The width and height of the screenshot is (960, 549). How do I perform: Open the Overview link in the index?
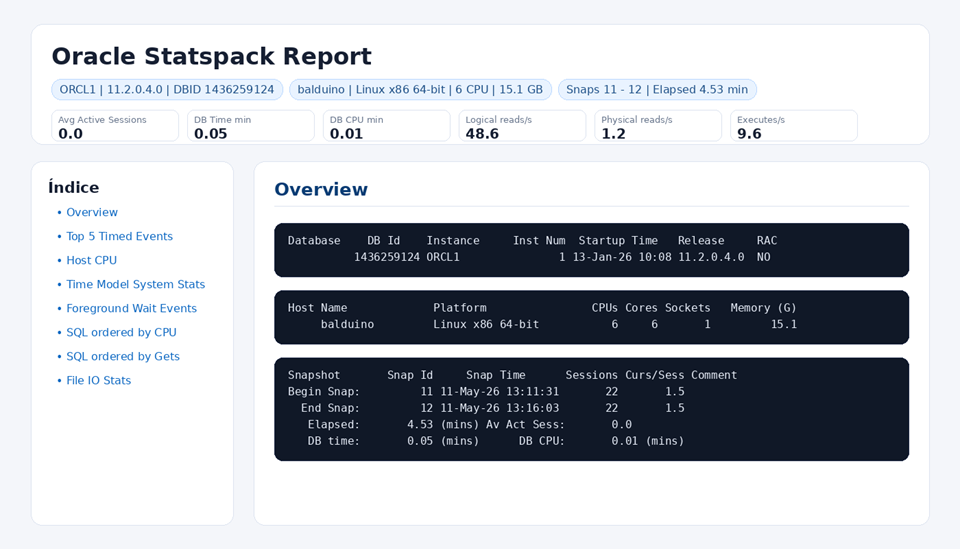92,212
